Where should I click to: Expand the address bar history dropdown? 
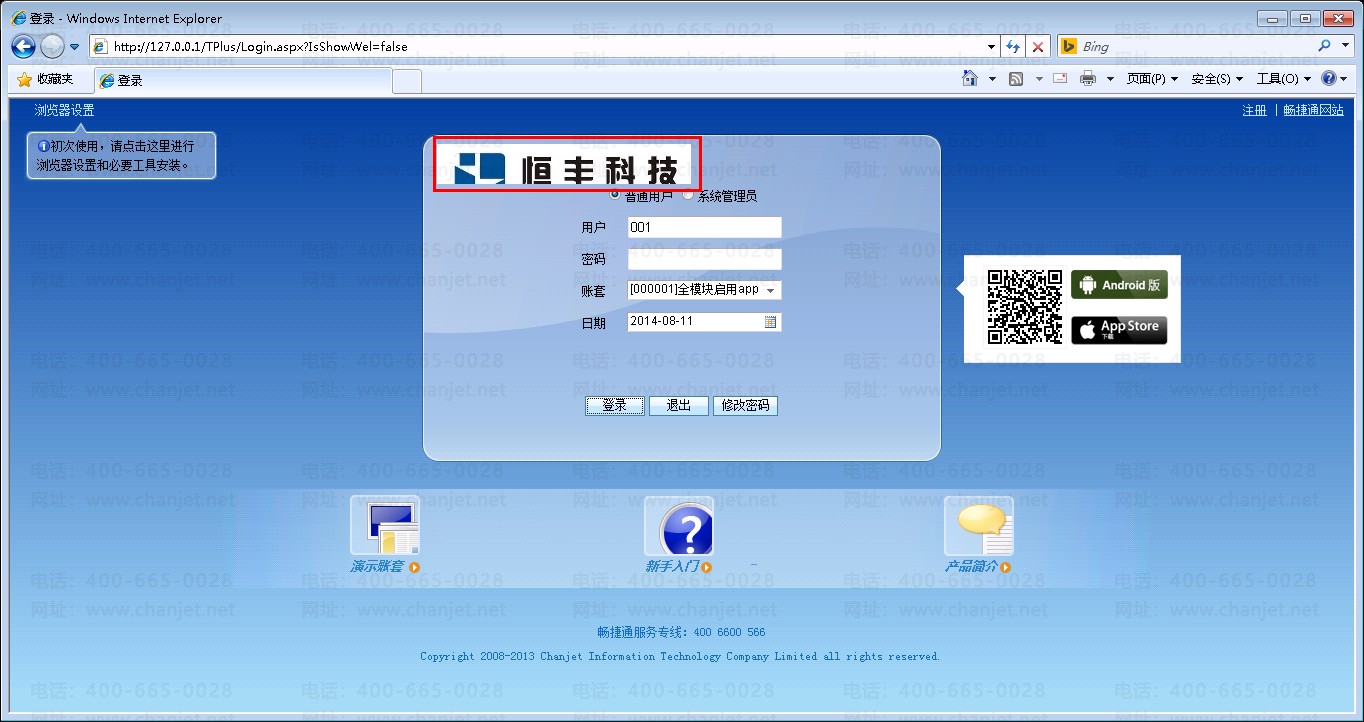click(x=991, y=47)
